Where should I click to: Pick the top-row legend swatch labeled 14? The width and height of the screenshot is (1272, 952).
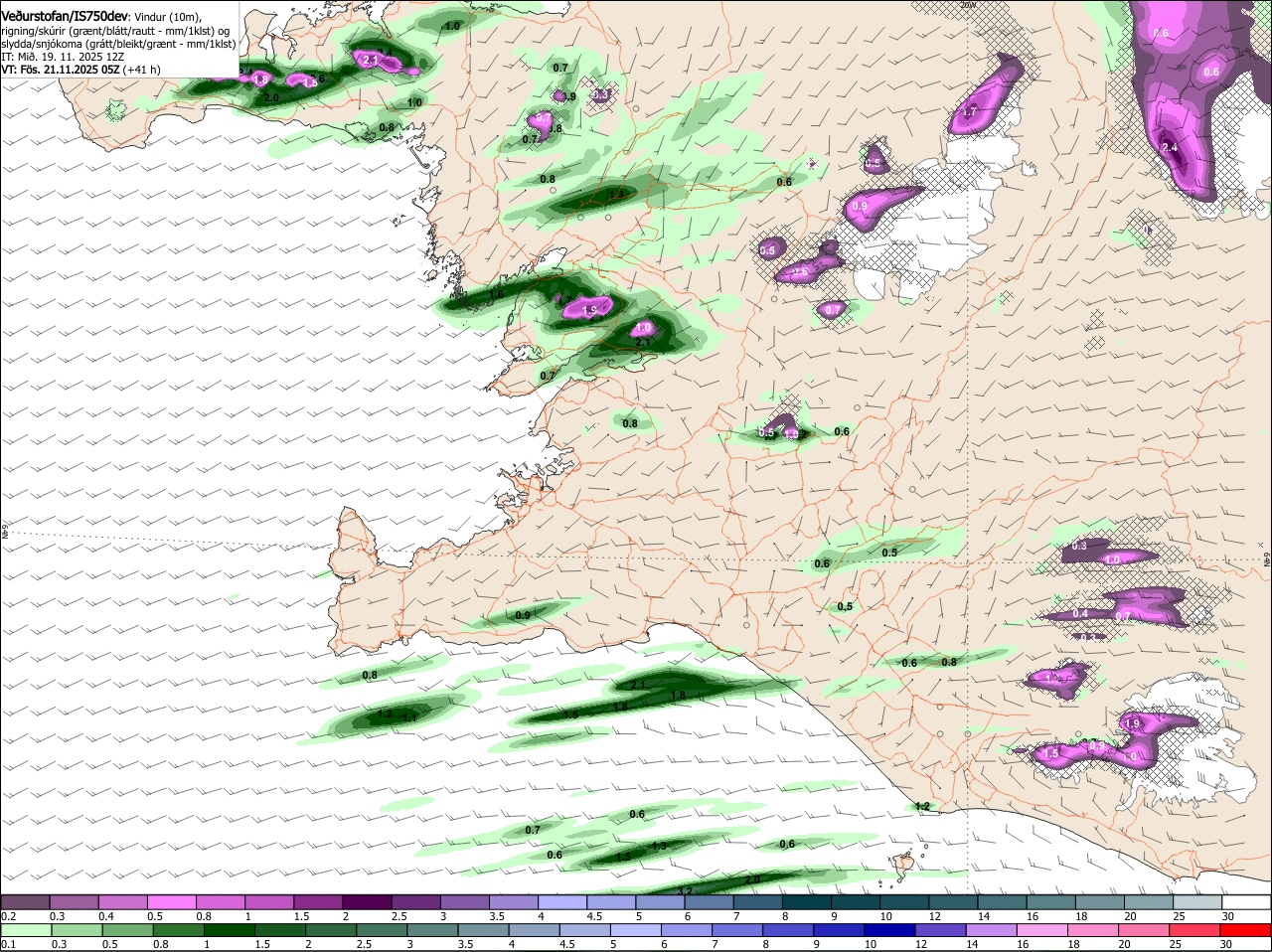coord(1002,901)
